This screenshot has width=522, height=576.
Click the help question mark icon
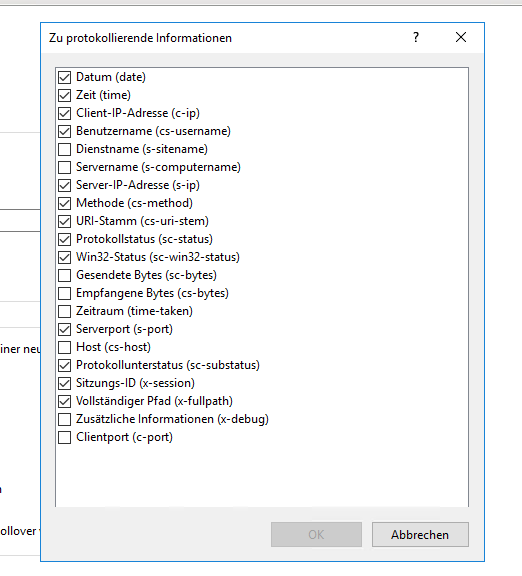pyautogui.click(x=415, y=37)
